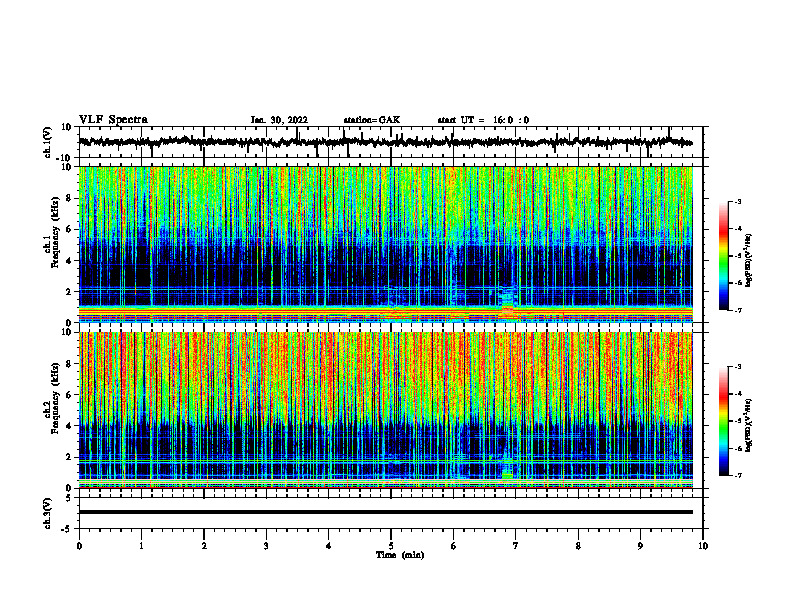This screenshot has height=612, width=792.
Task: Click the "Time (min)" axis title
Action: (x=400, y=555)
